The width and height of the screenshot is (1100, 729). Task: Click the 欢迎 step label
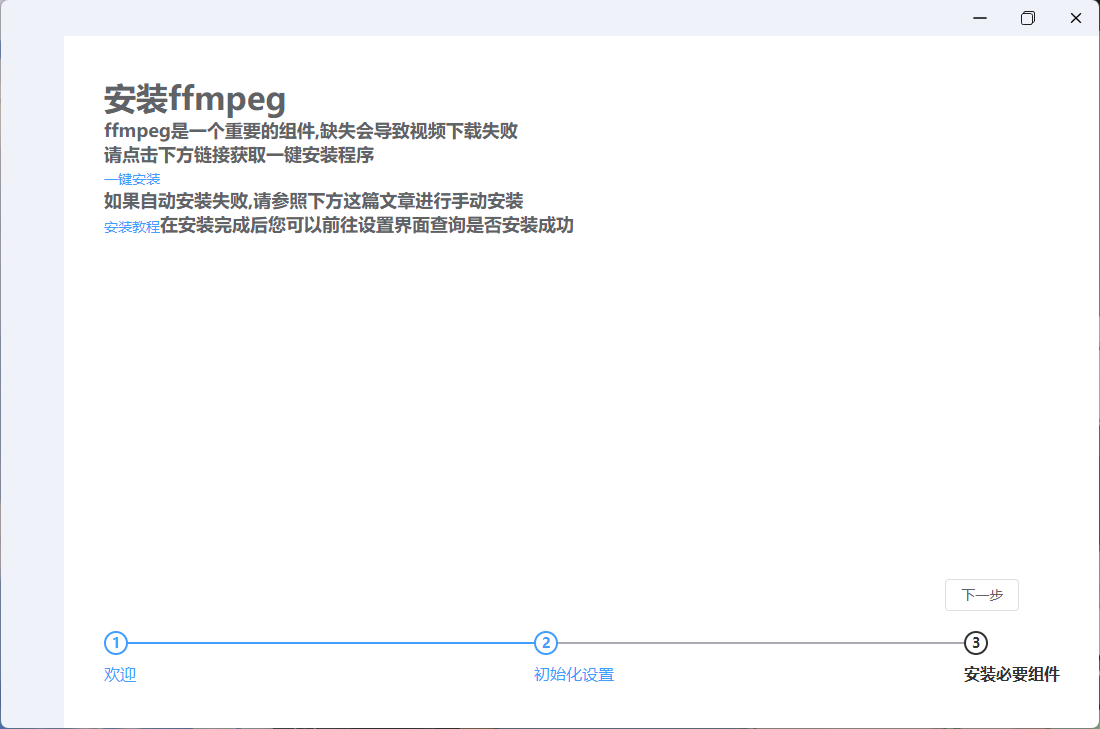point(120,674)
